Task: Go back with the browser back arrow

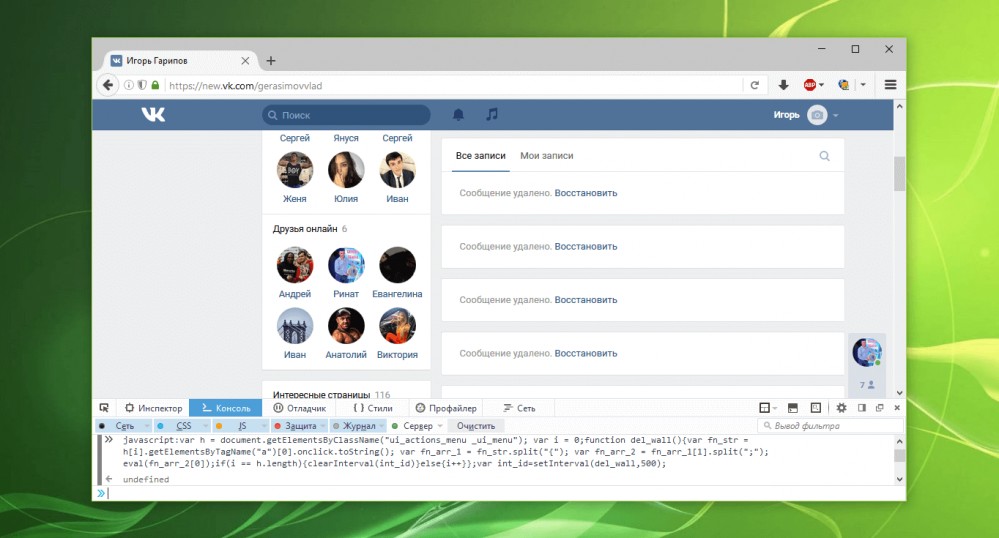Action: (108, 85)
